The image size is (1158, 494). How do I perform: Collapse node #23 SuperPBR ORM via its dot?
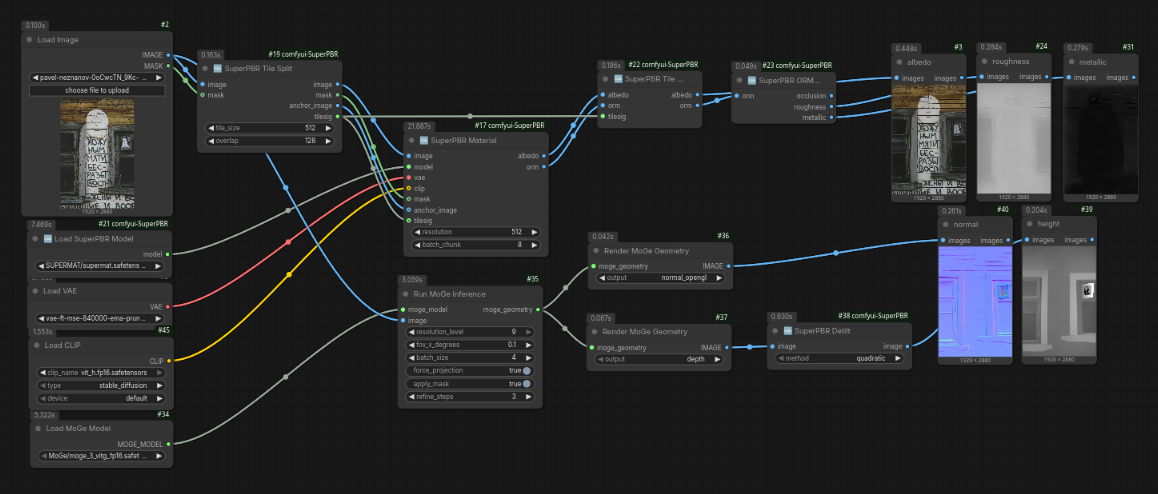pos(739,80)
